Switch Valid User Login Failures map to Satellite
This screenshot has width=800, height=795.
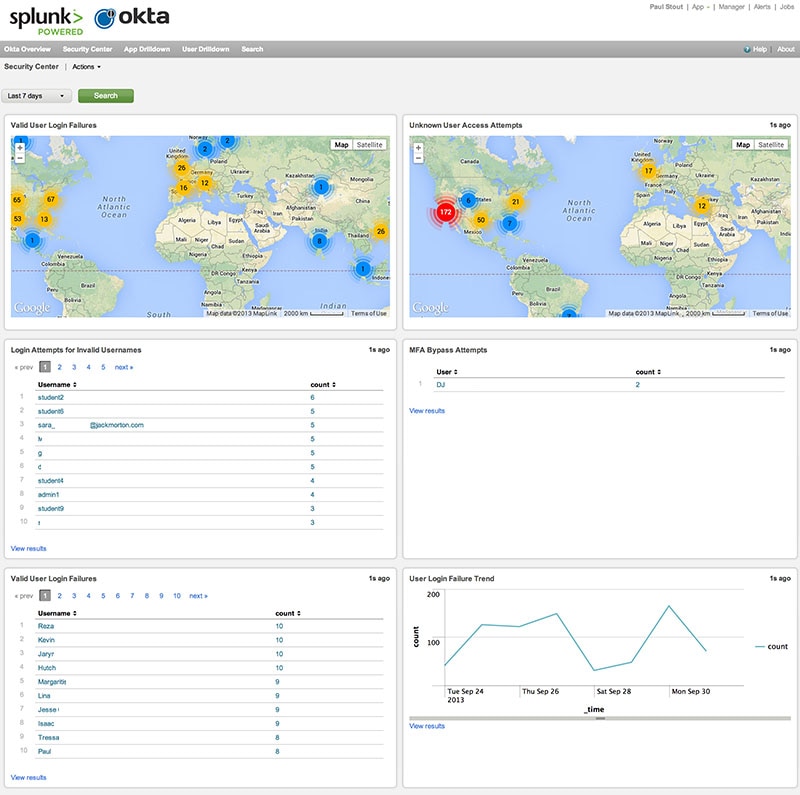point(370,145)
